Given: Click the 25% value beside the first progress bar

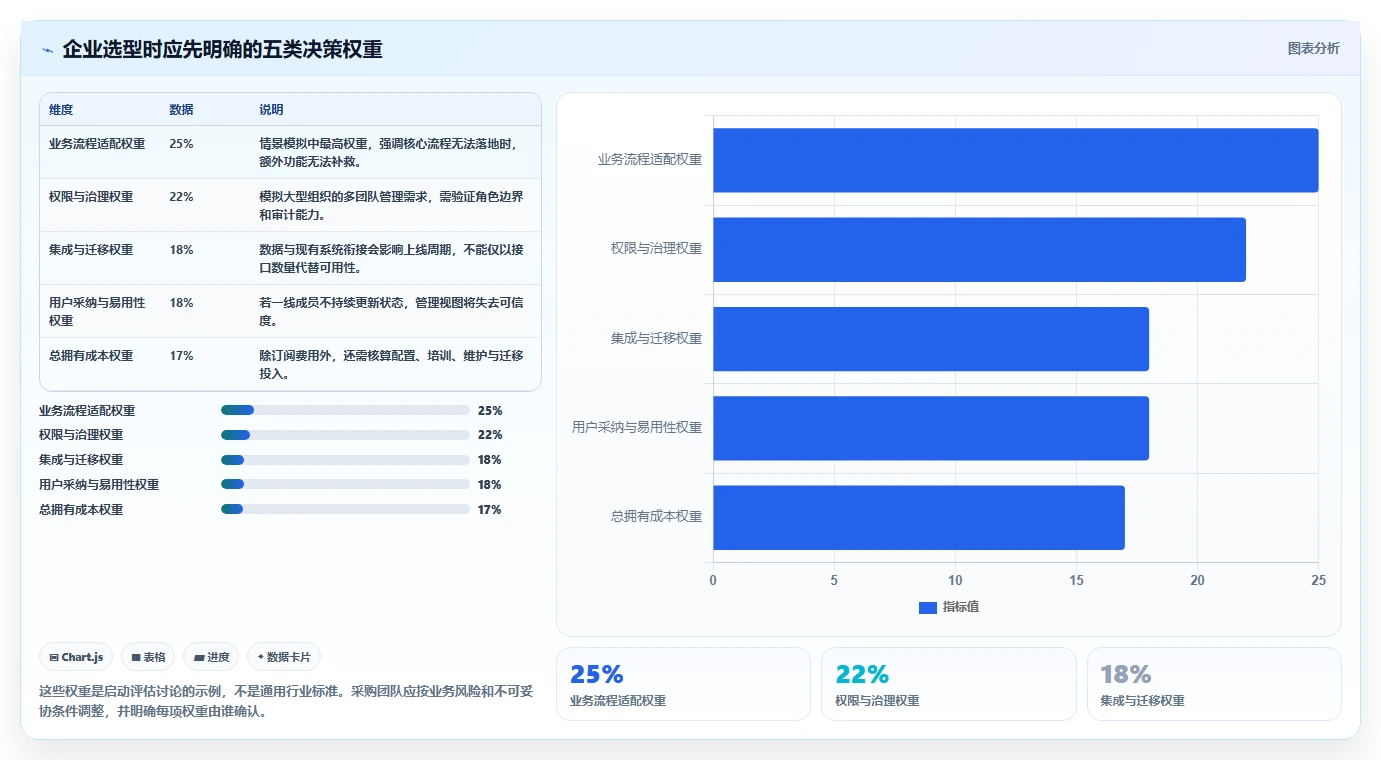Looking at the screenshot, I should click(490, 411).
